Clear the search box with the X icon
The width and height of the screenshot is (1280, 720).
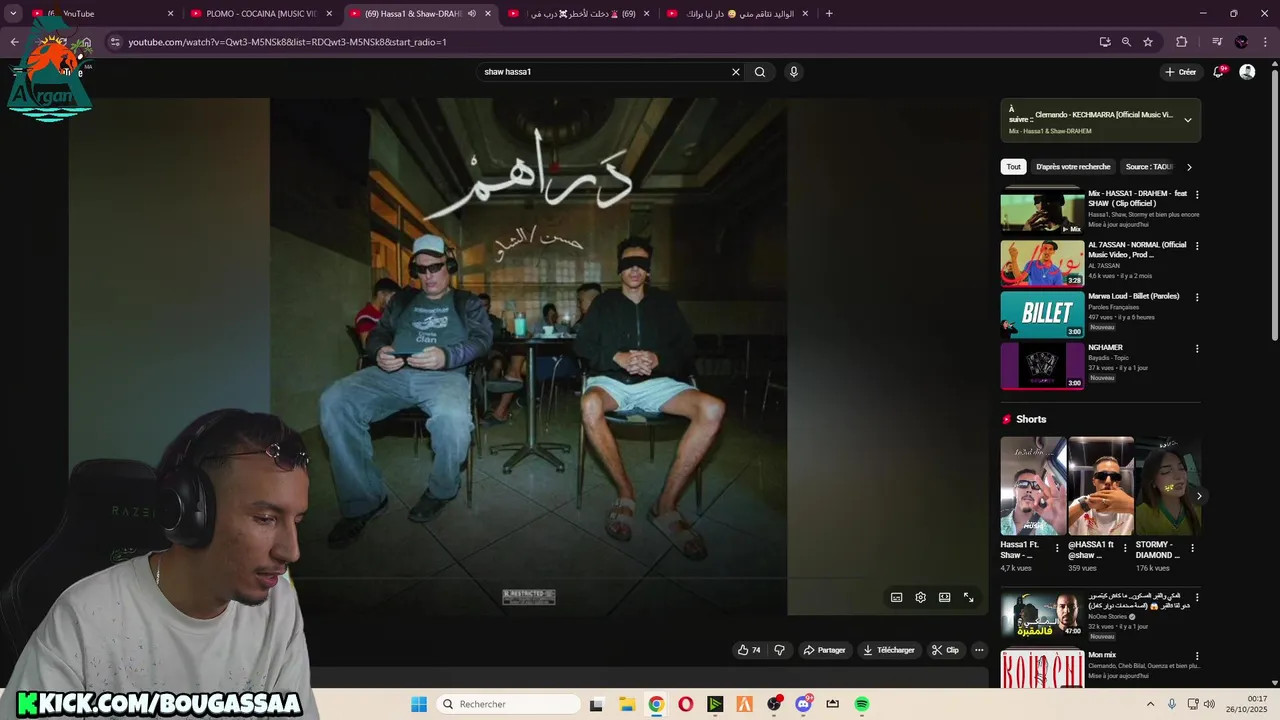pos(736,72)
